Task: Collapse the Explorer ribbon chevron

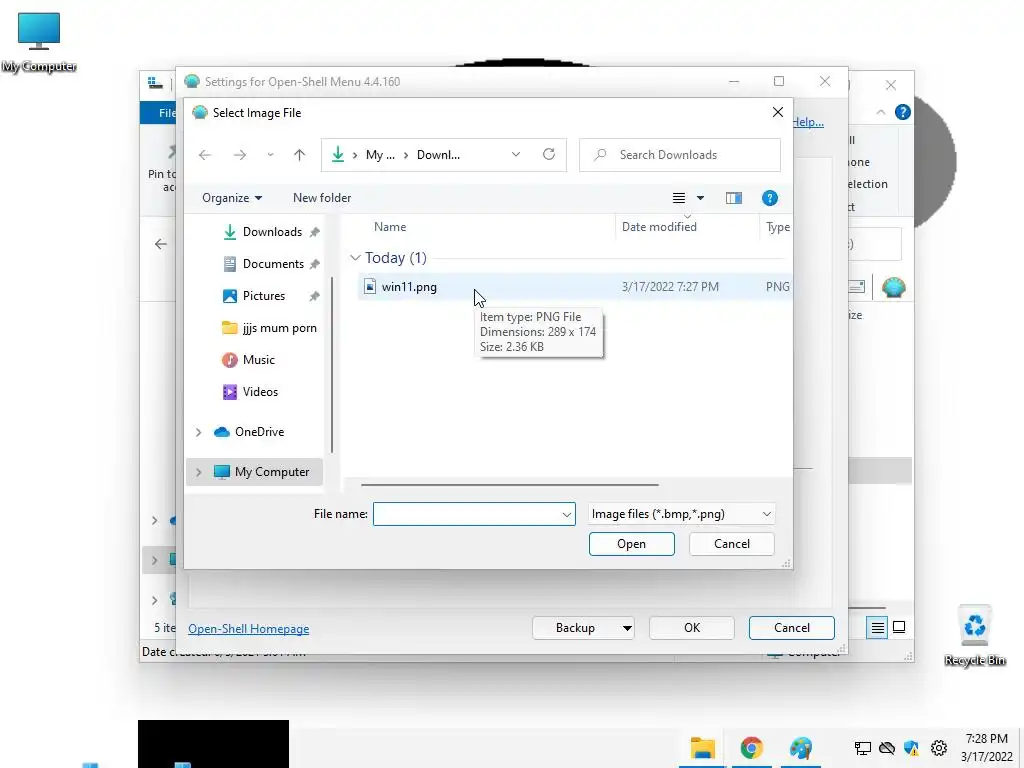Action: click(880, 112)
